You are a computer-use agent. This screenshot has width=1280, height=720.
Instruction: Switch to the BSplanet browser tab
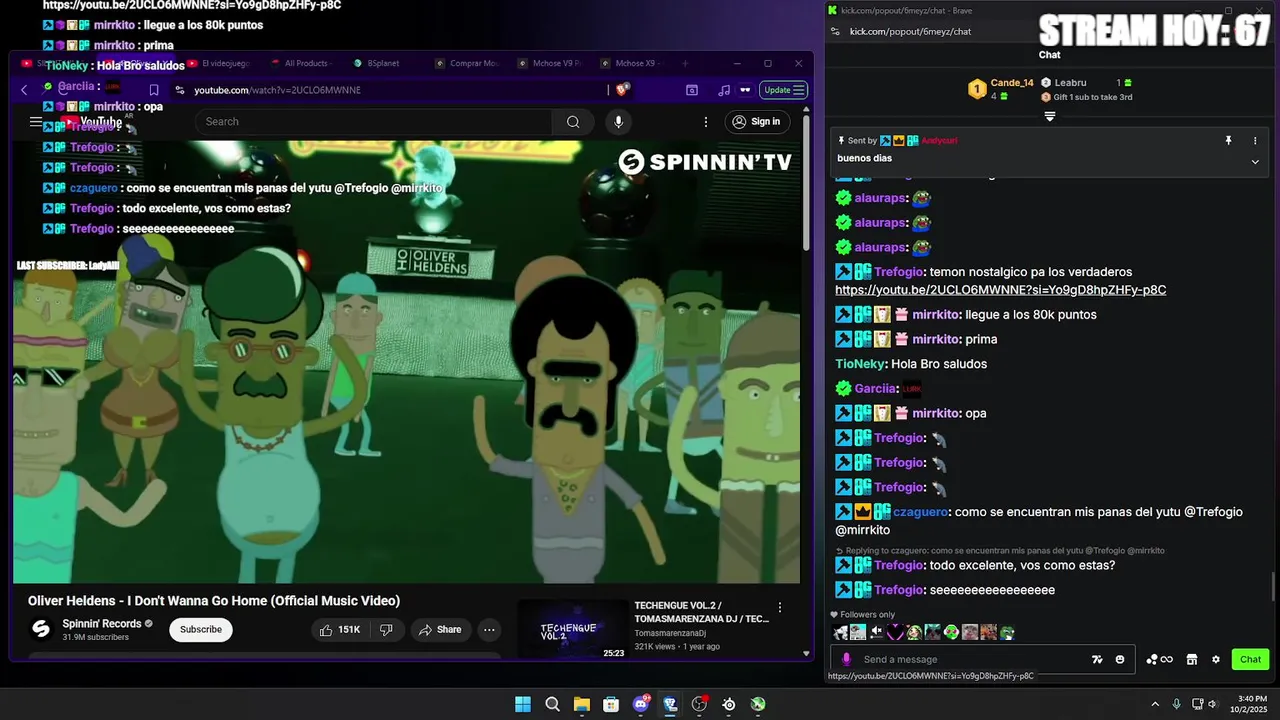[x=383, y=63]
